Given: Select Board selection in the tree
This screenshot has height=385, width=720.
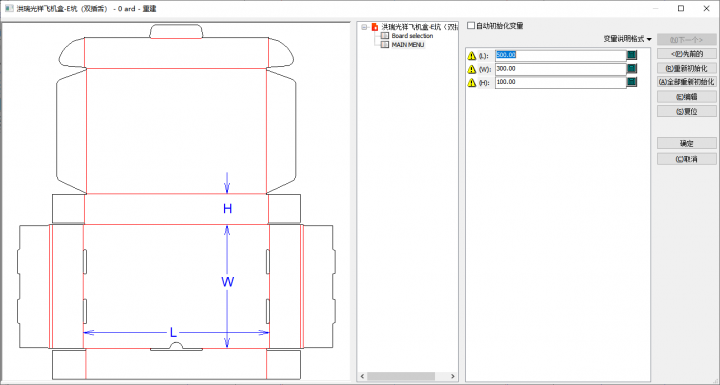Looking at the screenshot, I should click(x=412, y=36).
